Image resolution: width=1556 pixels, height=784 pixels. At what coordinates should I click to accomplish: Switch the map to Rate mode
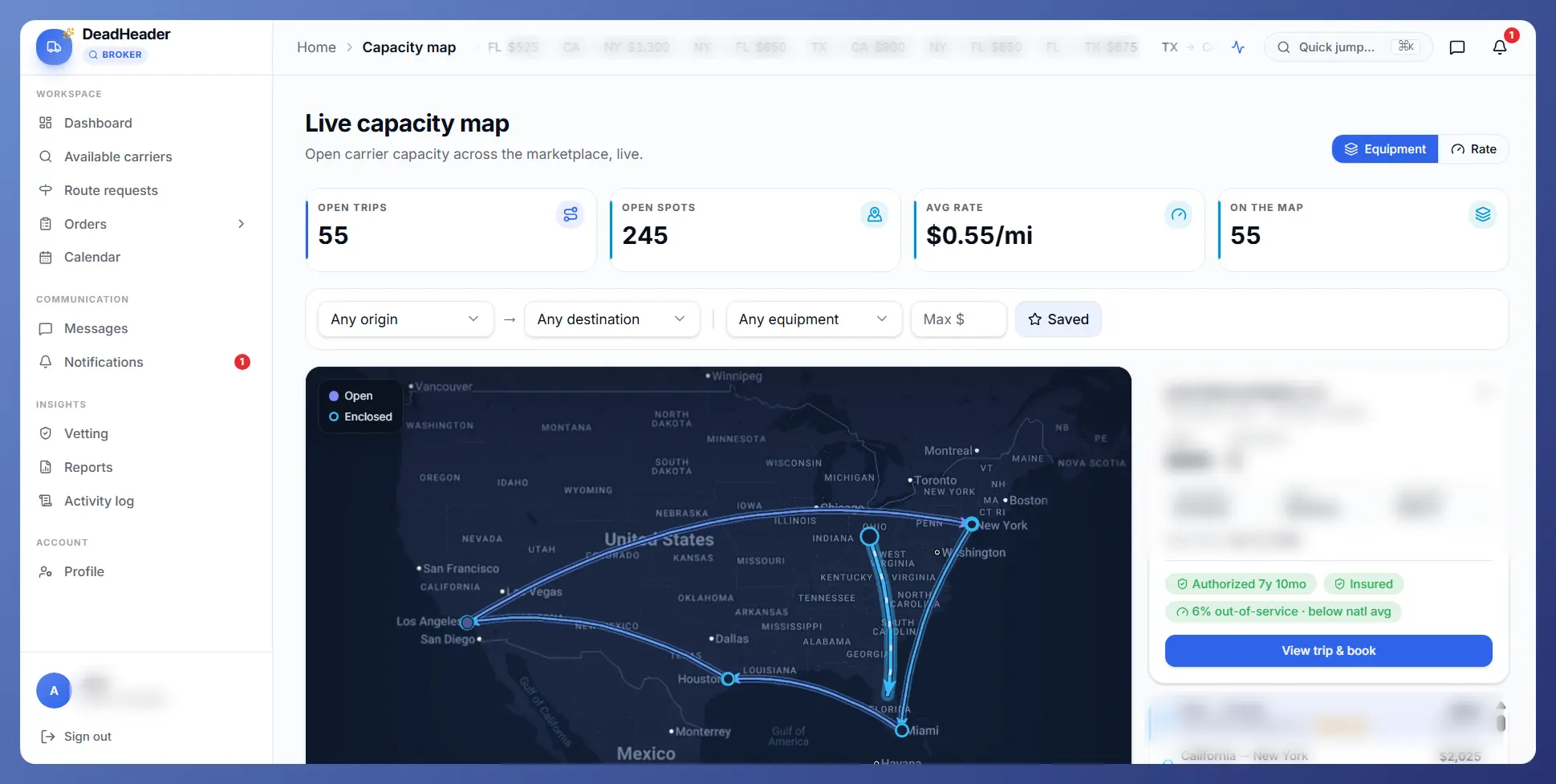(x=1473, y=149)
